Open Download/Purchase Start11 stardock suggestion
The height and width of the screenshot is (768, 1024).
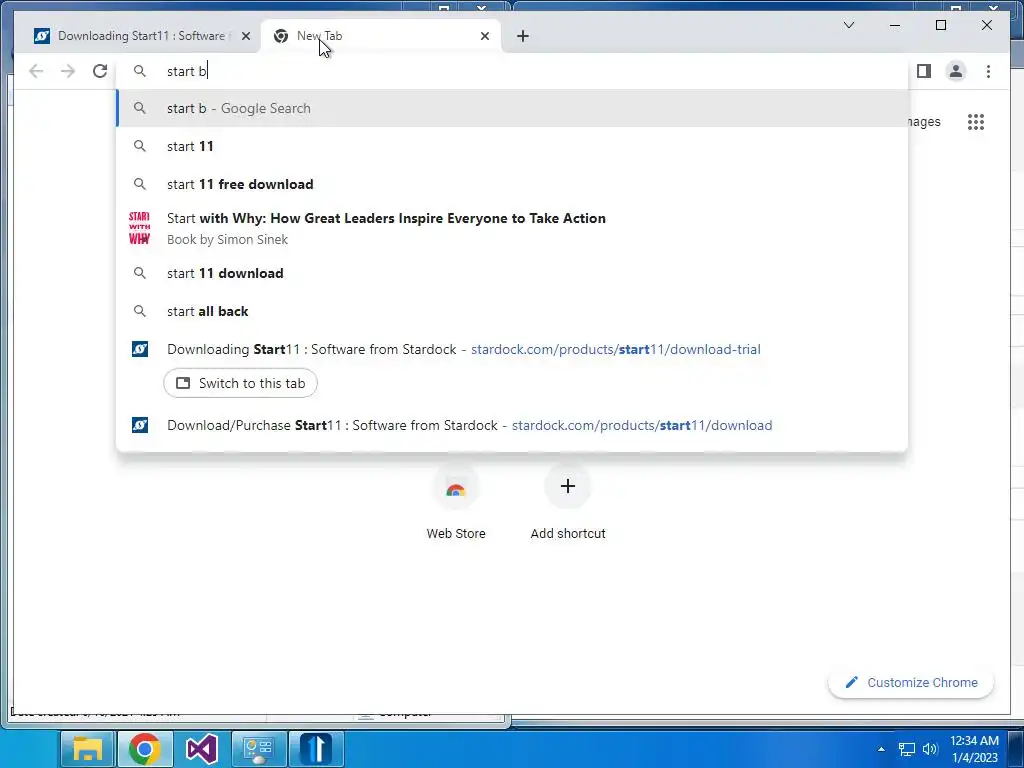[512, 425]
